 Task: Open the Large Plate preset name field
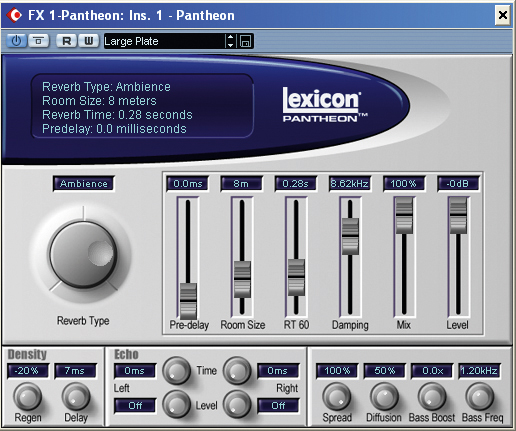pos(165,41)
